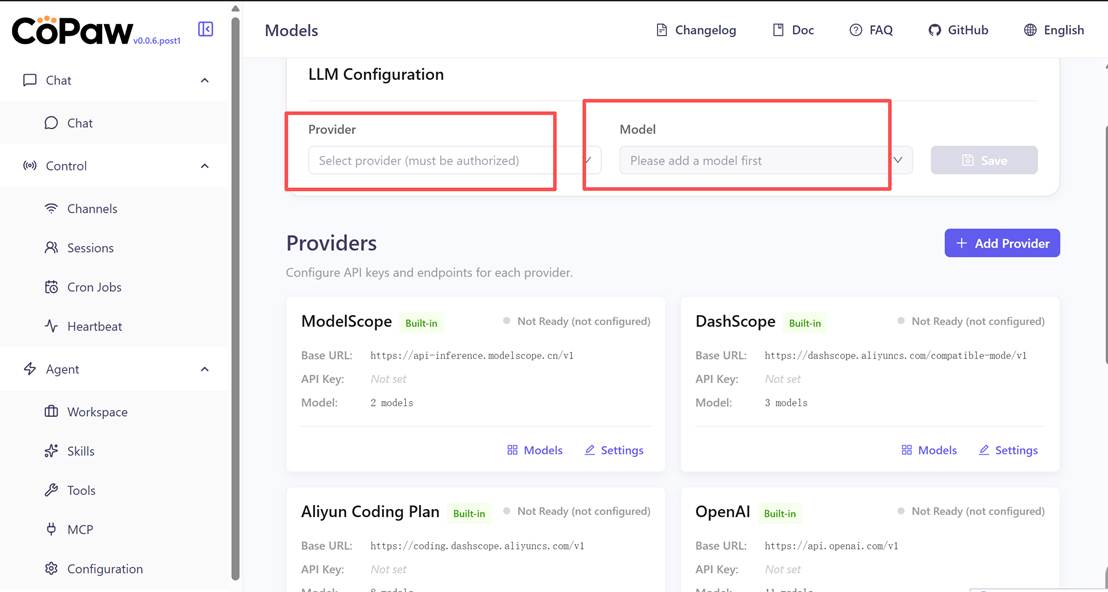
Task: Click ModelScope "2 models" text
Action: pyautogui.click(x=391, y=403)
